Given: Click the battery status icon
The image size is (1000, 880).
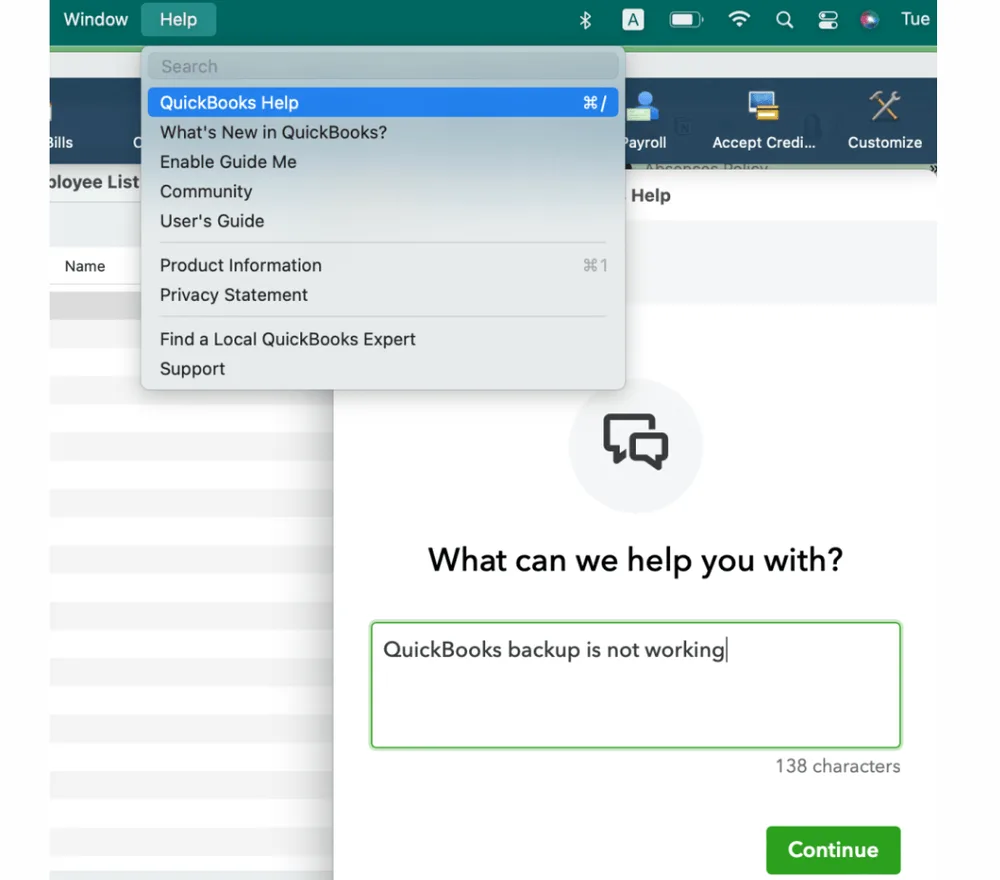Looking at the screenshot, I should tap(686, 20).
